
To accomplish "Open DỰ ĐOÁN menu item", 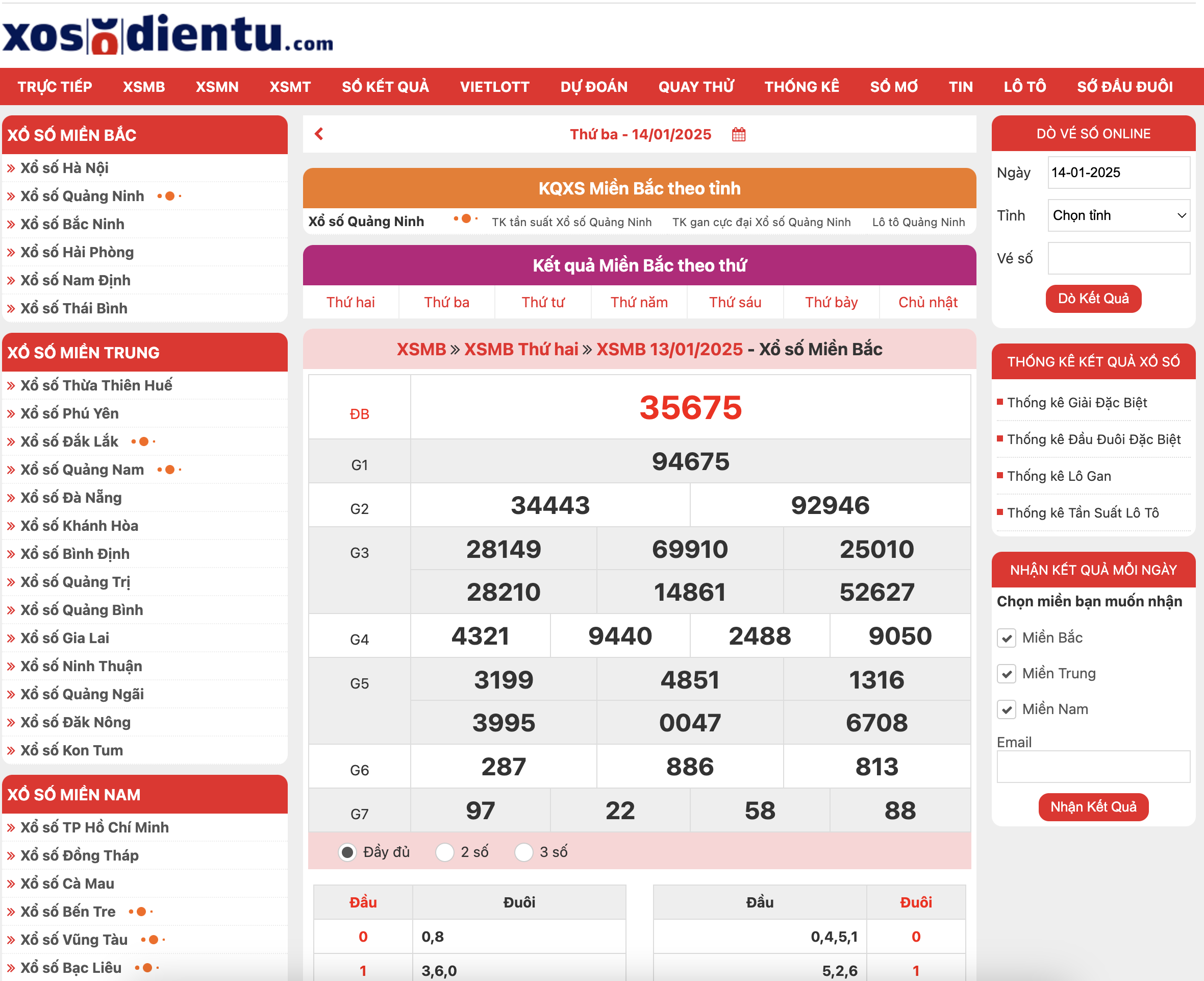I will (x=594, y=86).
